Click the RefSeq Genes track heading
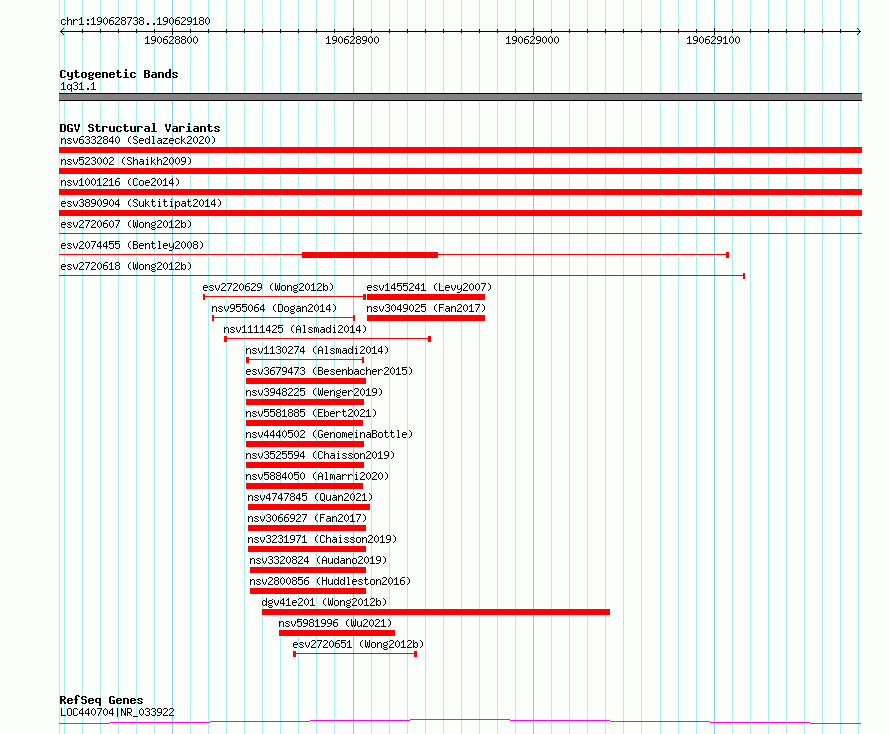Viewport: 890px width, 734px height. click(101, 700)
